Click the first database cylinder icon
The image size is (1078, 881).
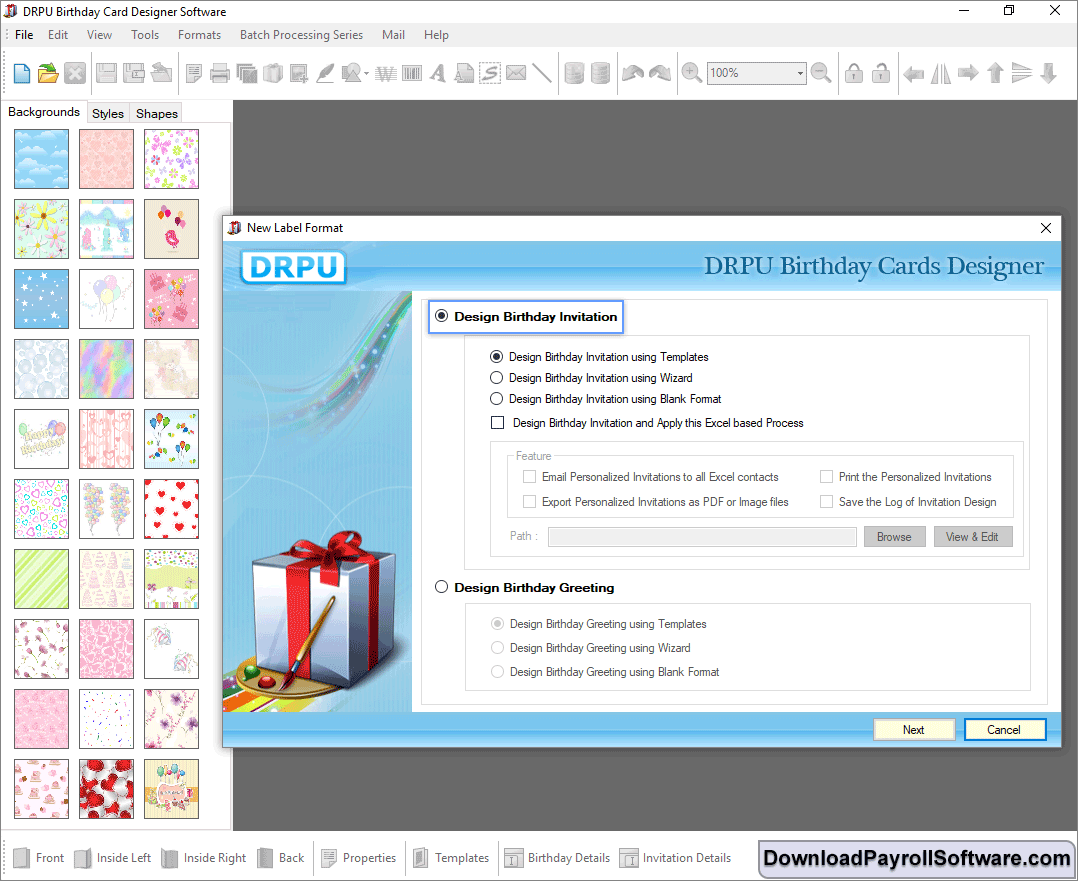(x=574, y=73)
